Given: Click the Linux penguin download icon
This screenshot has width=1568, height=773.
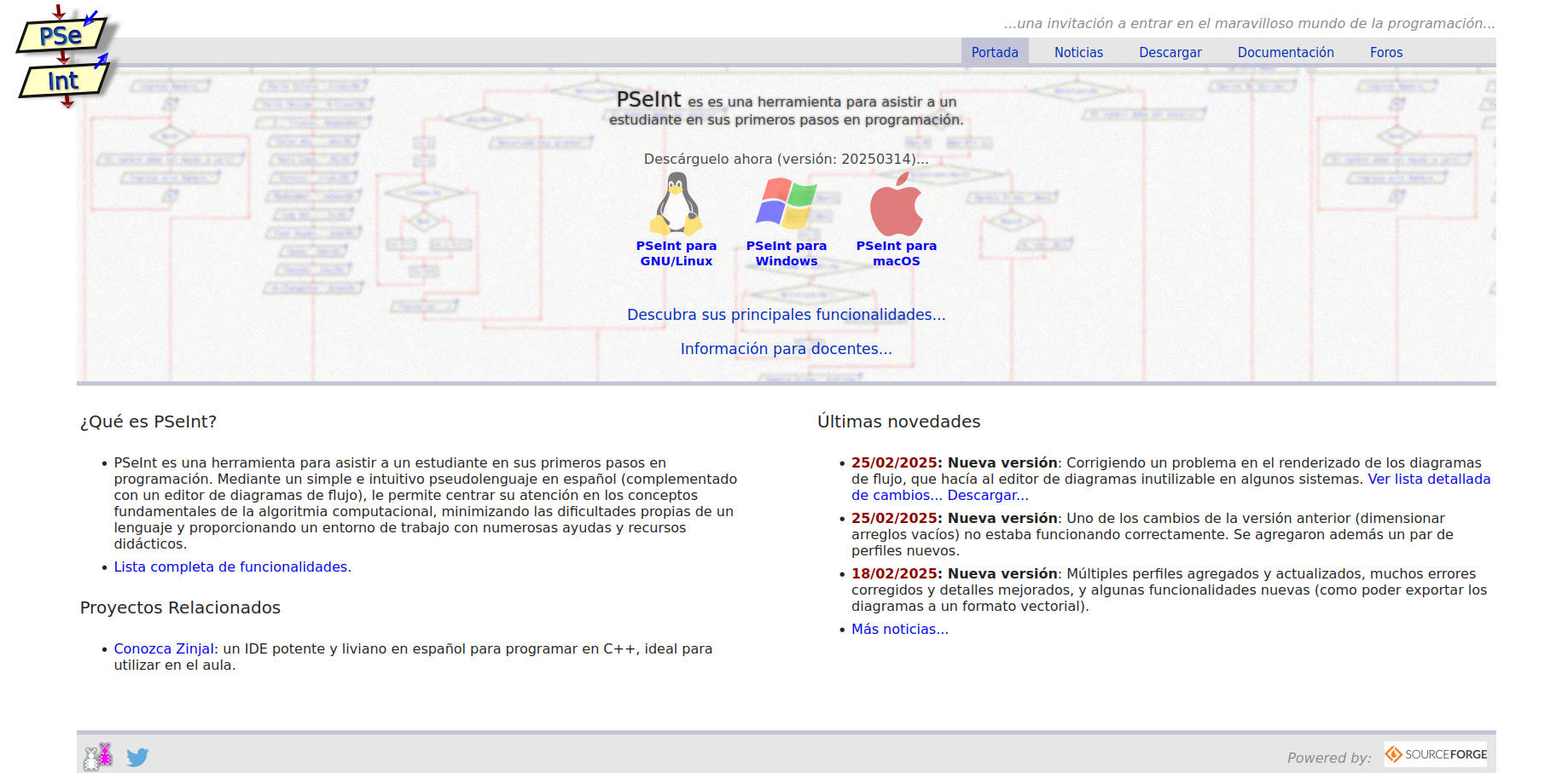Looking at the screenshot, I should (x=676, y=204).
